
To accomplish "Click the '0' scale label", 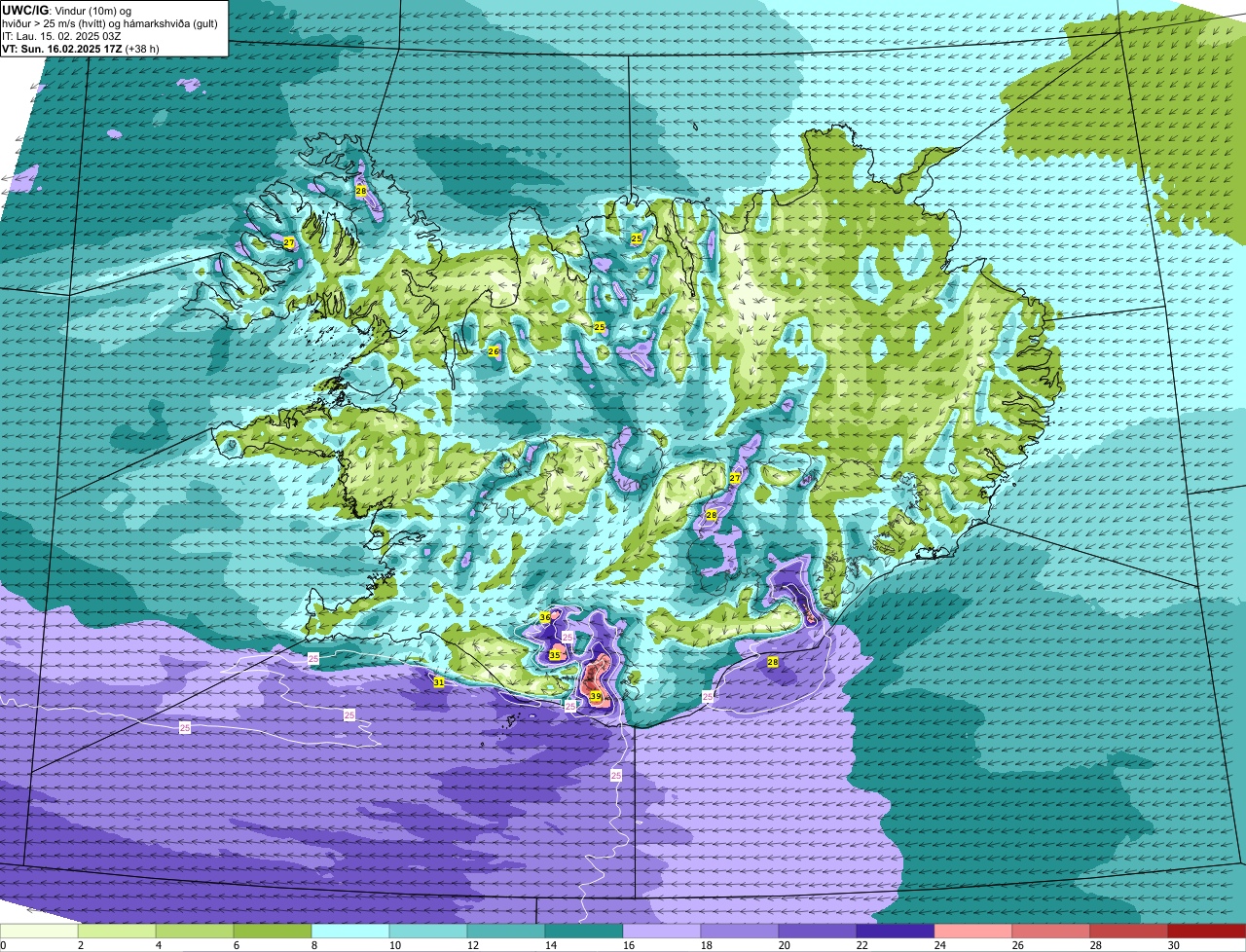I will coord(3,945).
